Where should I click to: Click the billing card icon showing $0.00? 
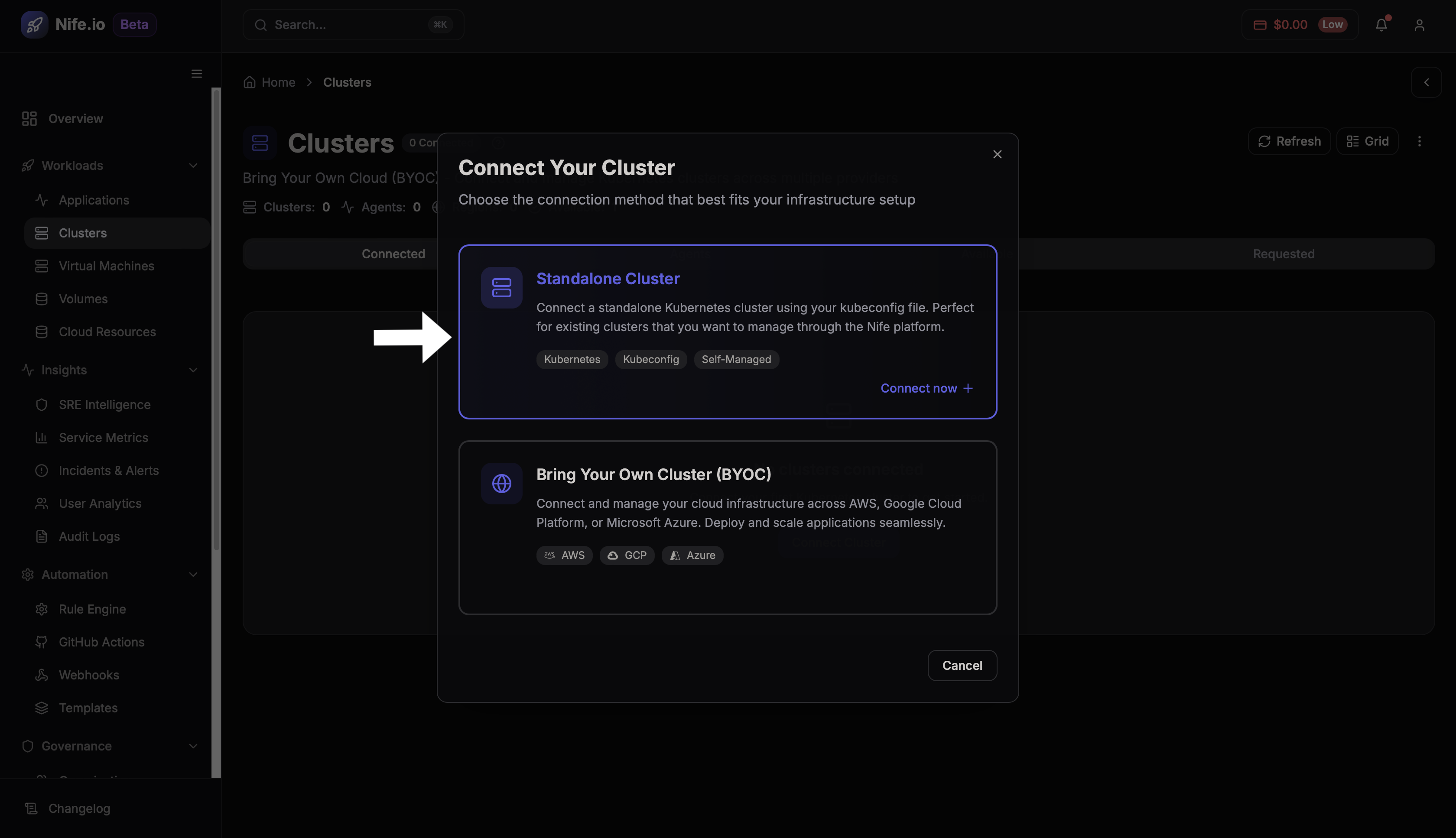coord(1260,24)
